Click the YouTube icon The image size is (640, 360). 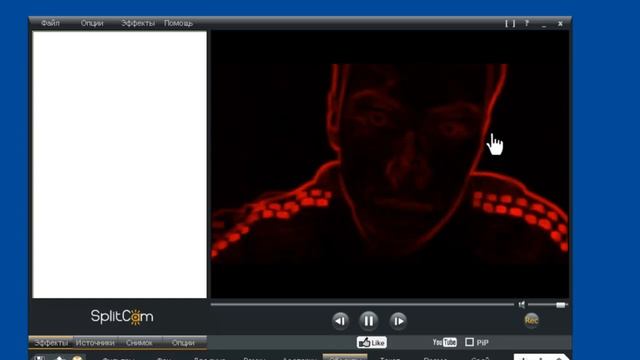(x=444, y=342)
